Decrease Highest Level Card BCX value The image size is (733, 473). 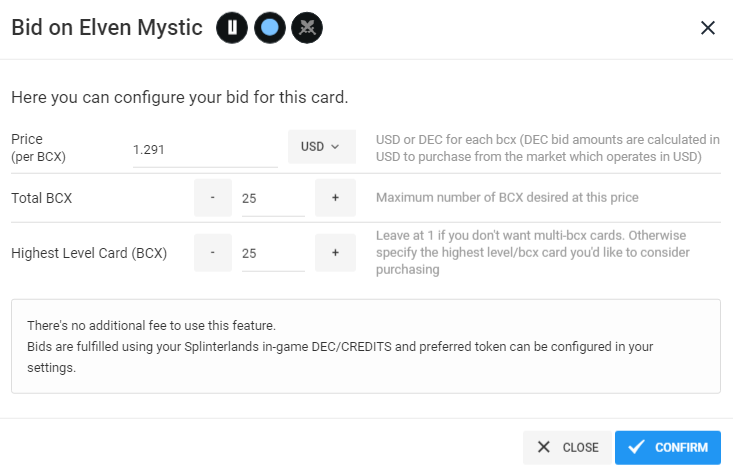[213, 253]
